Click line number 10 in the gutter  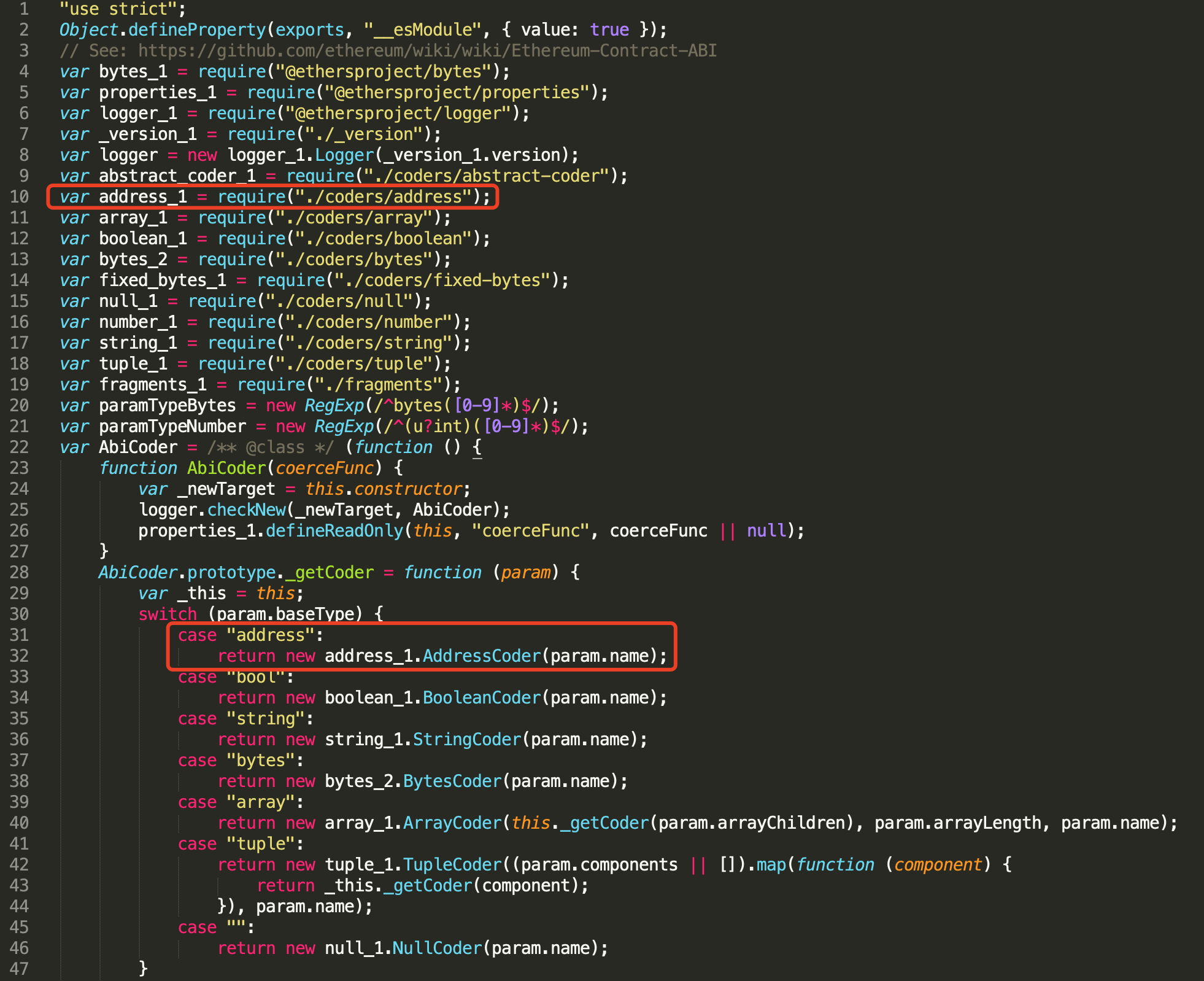(x=19, y=196)
